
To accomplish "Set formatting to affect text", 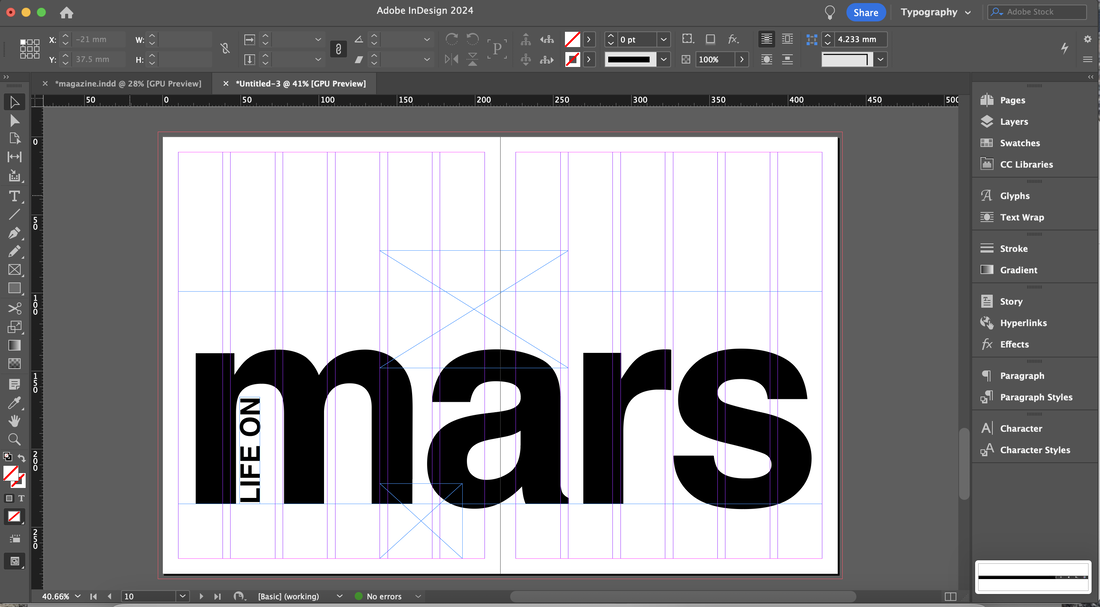I will click(x=21, y=498).
